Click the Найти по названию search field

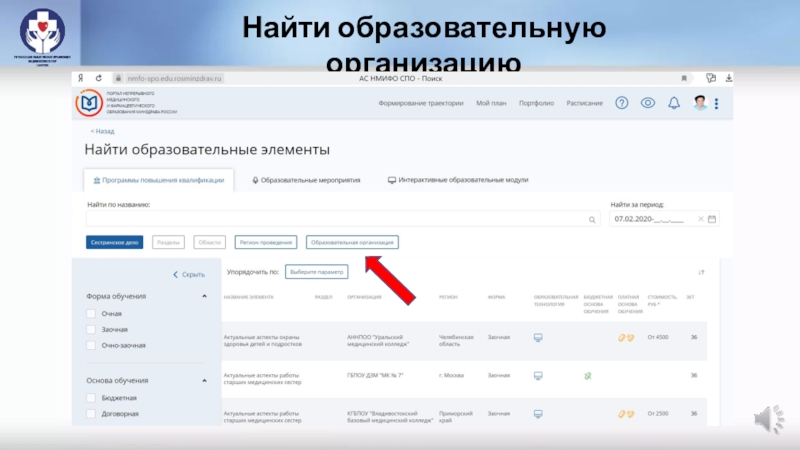335,219
